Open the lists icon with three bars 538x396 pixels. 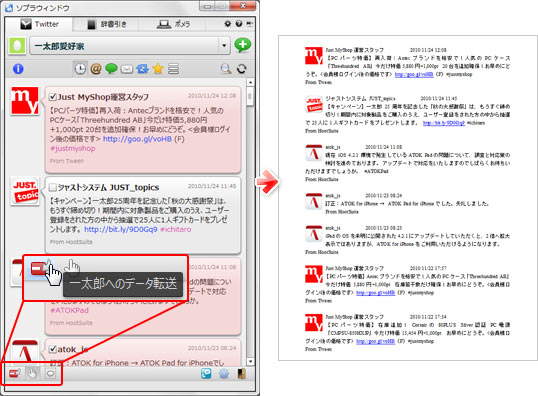(174, 69)
